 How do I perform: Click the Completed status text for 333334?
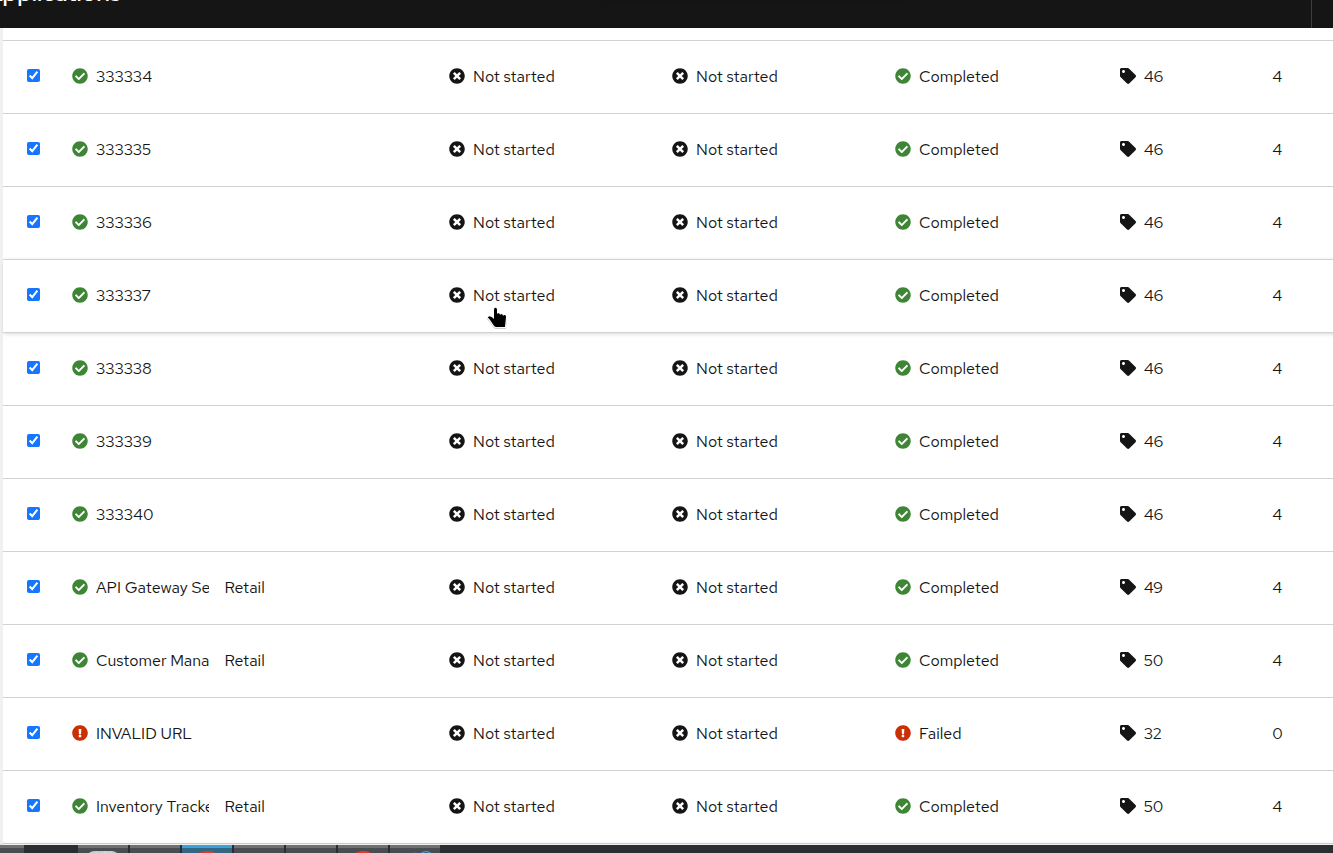(x=958, y=76)
